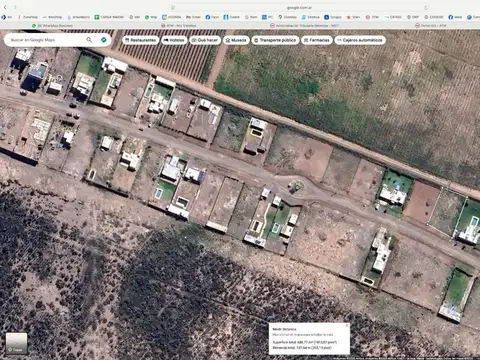Select the Museos chip
Screen dimensions: 480x360
tap(236, 40)
